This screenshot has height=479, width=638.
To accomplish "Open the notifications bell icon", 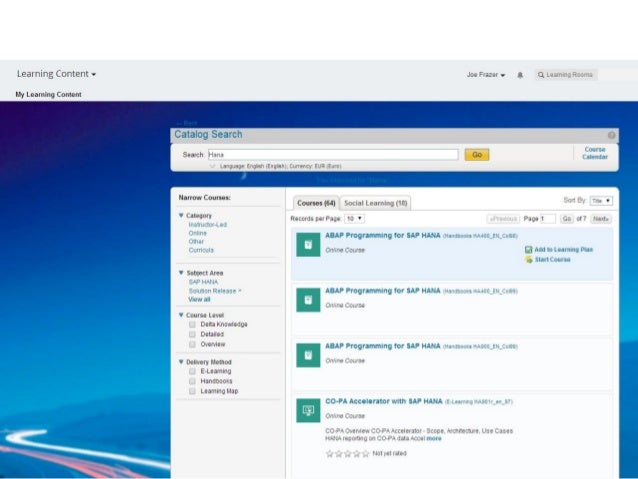I will point(520,75).
